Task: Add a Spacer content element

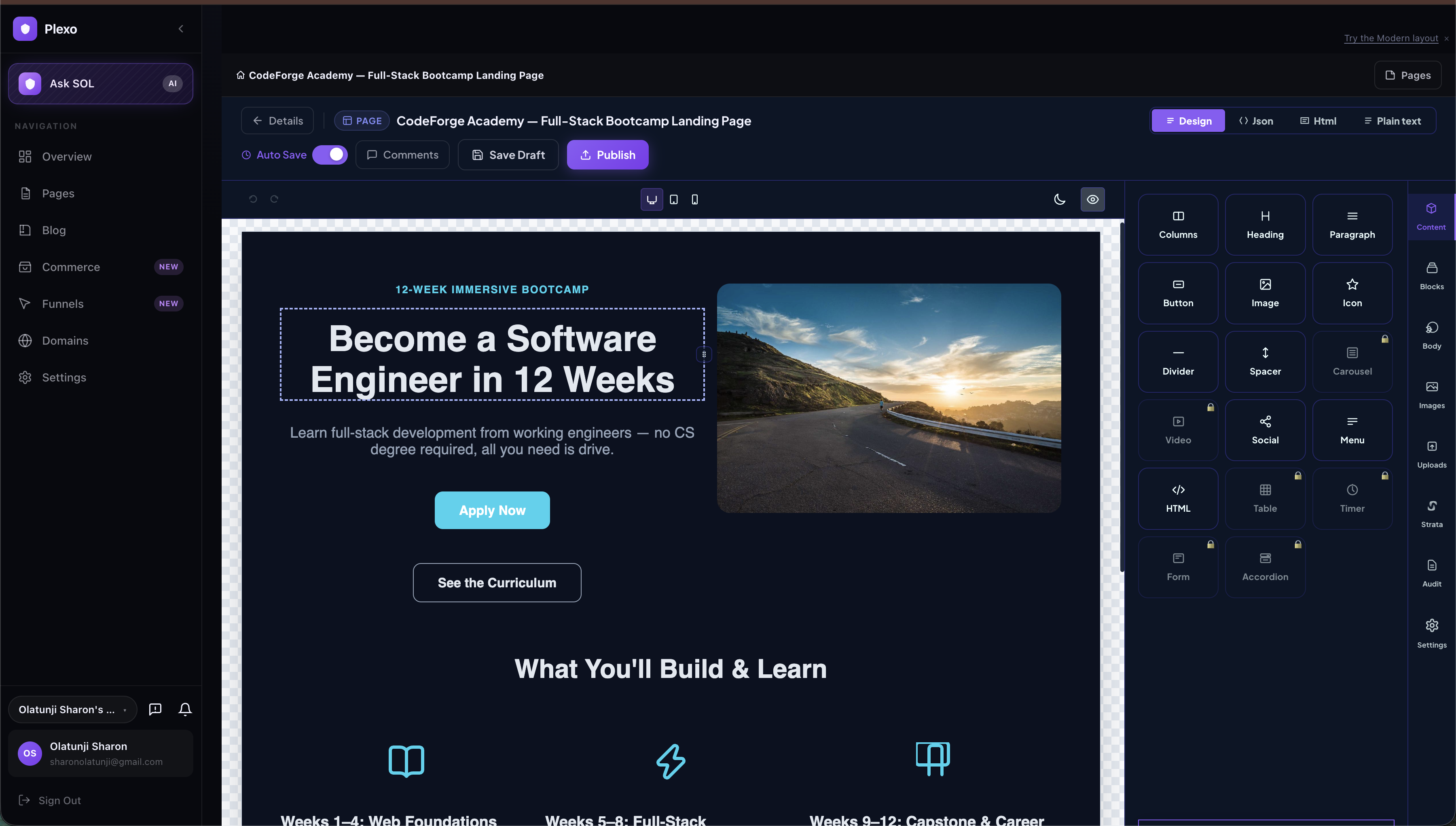Action: (x=1265, y=362)
